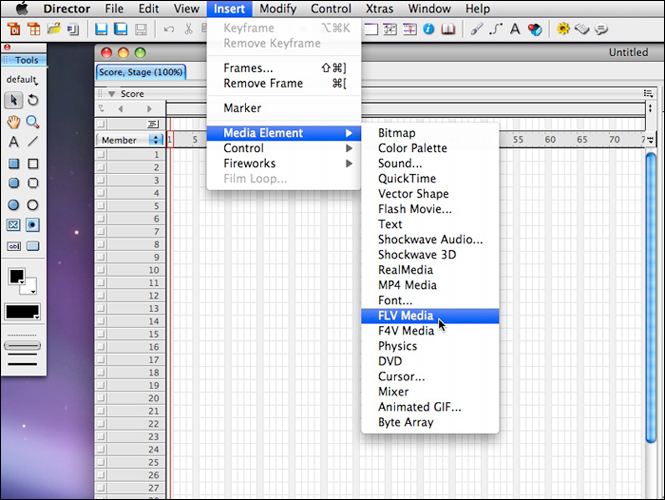Click the New Movie toolbar icon
This screenshot has width=665, height=500.
pos(14,29)
